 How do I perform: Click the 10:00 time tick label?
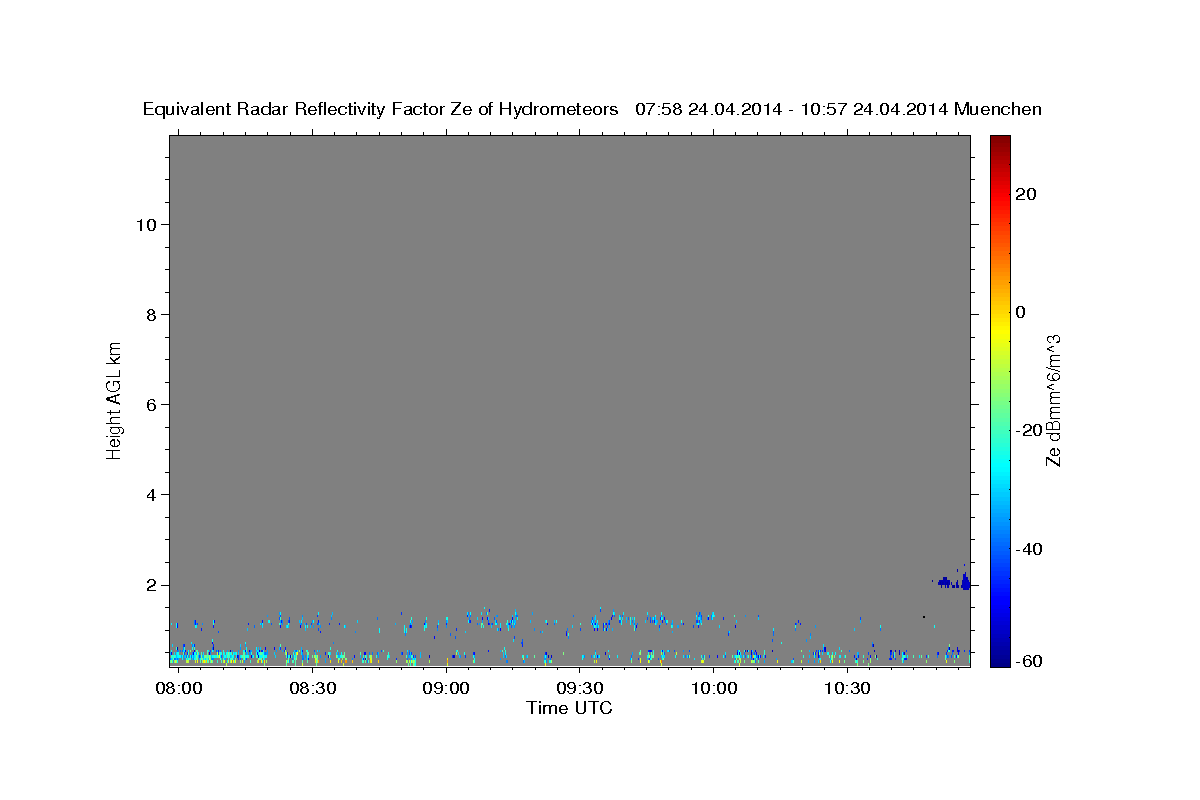tap(714, 690)
